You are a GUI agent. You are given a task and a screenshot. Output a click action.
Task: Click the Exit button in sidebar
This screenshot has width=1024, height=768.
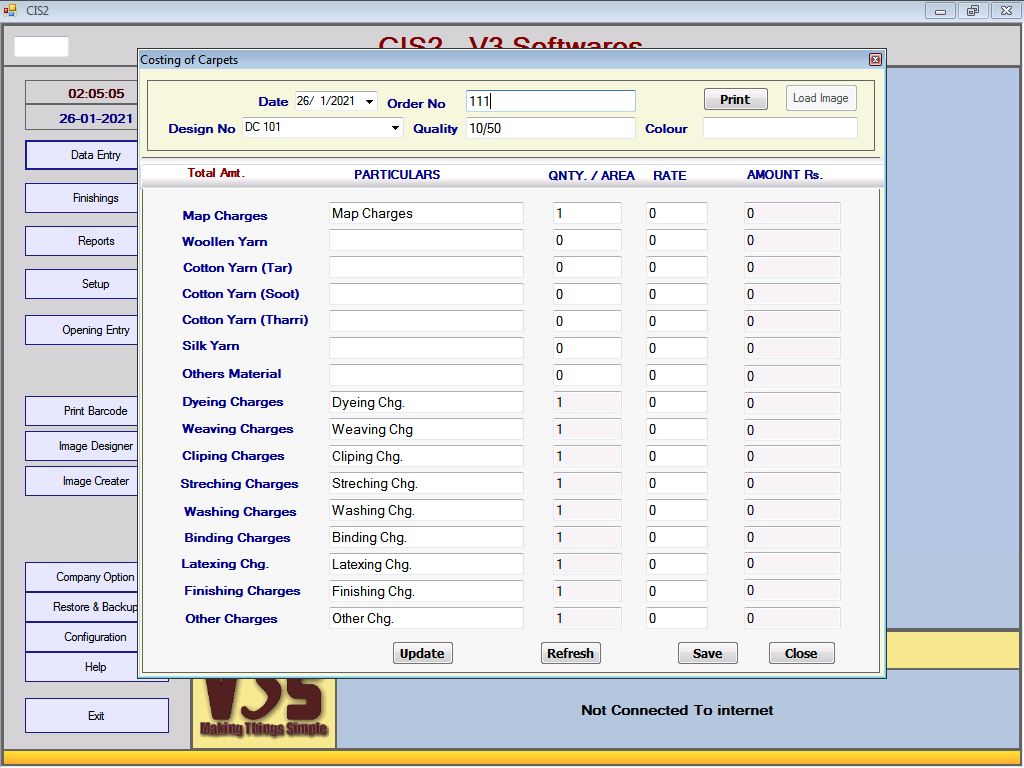tap(96, 716)
